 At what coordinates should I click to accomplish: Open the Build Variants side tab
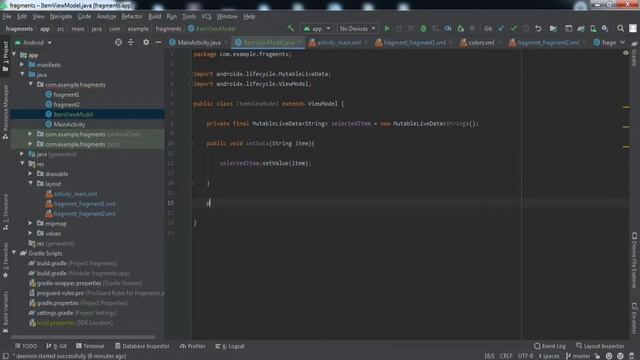tap(5, 312)
